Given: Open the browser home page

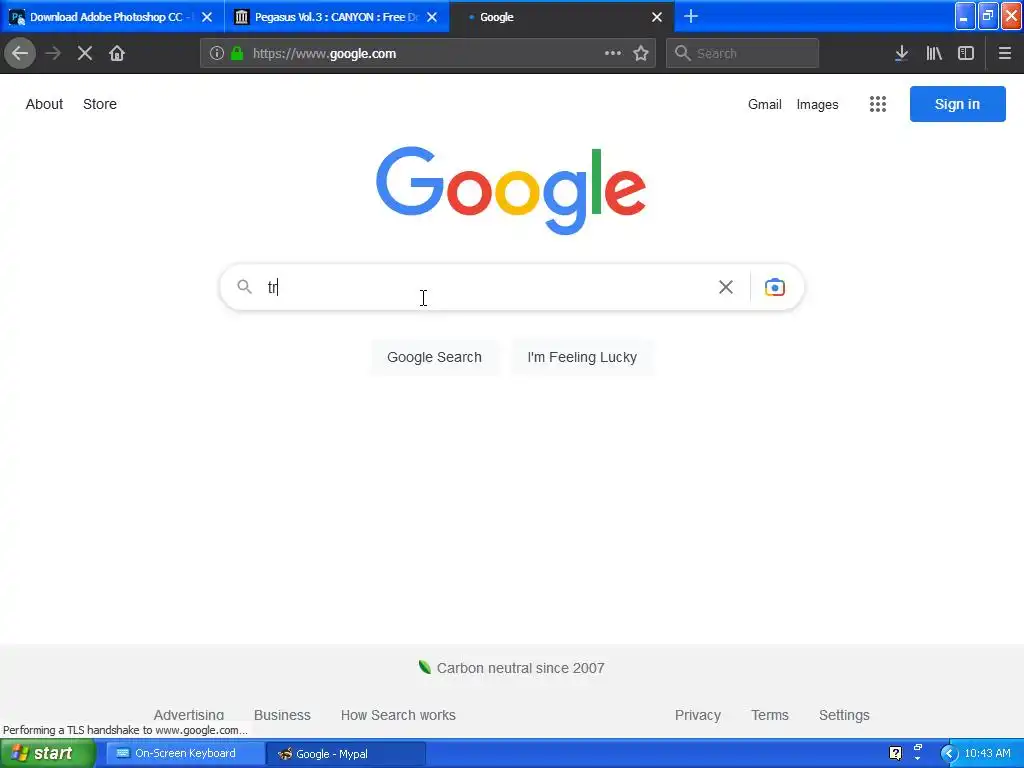Looking at the screenshot, I should (x=117, y=53).
